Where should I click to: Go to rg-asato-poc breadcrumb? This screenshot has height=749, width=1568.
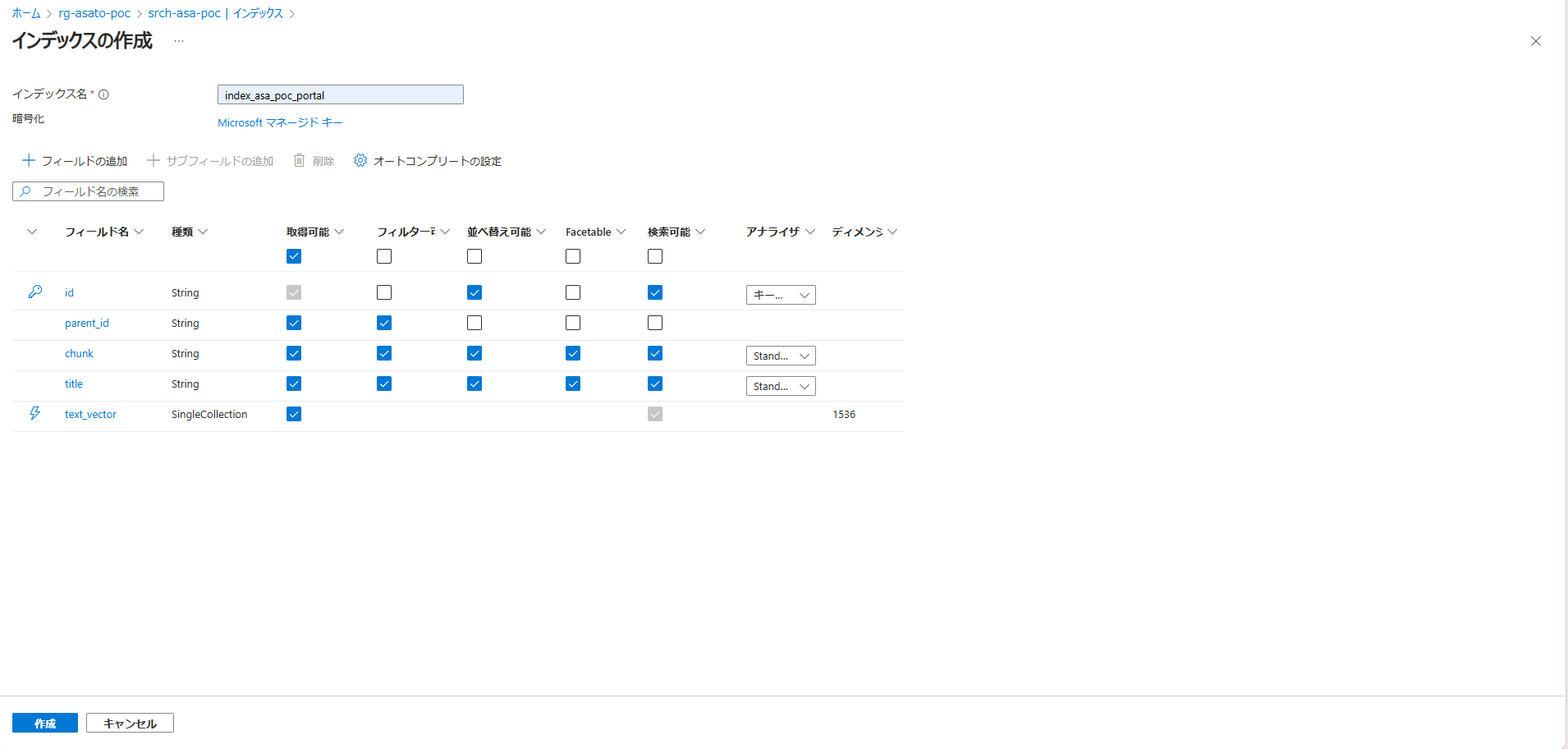(94, 13)
